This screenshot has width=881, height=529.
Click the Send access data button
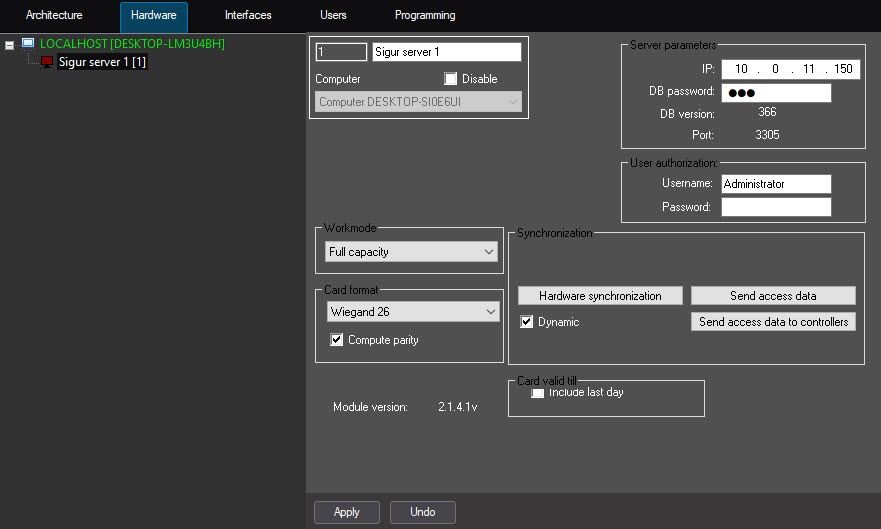[x=773, y=296]
